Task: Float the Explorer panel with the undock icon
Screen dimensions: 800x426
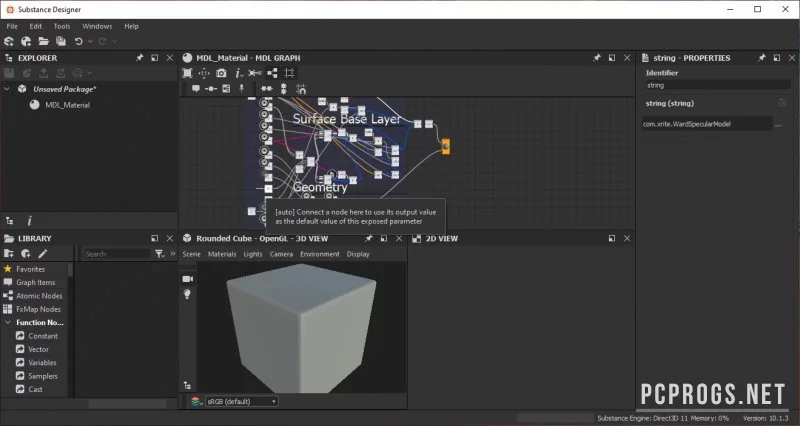Action: [x=155, y=58]
